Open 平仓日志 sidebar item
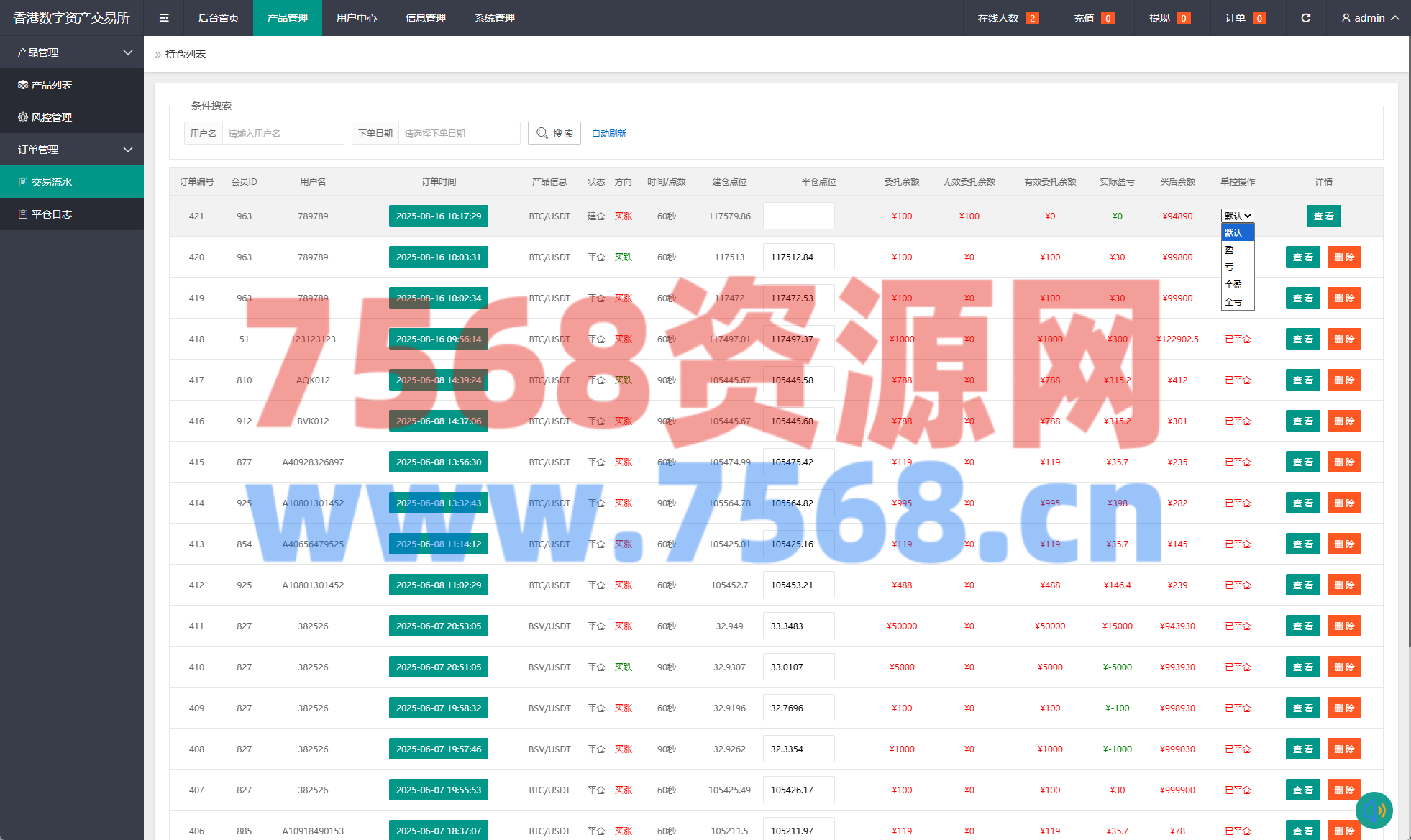The image size is (1411, 840). coord(51,214)
